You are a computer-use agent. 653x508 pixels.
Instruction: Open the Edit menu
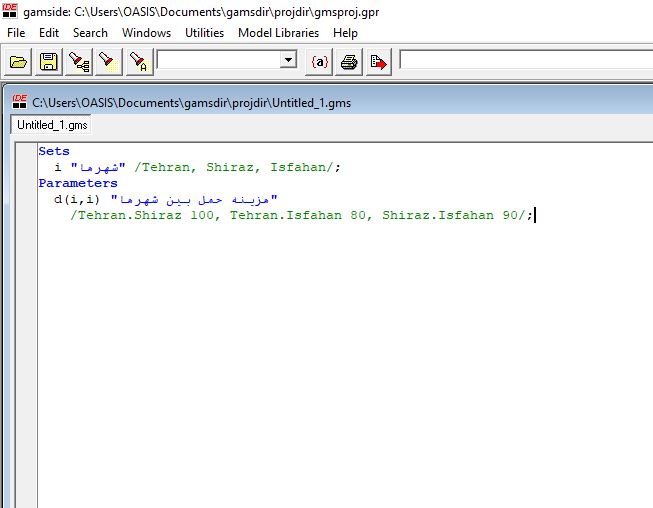pyautogui.click(x=49, y=33)
